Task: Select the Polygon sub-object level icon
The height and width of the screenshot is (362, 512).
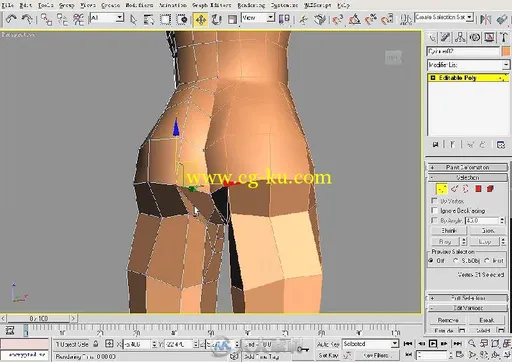Action: click(478, 189)
